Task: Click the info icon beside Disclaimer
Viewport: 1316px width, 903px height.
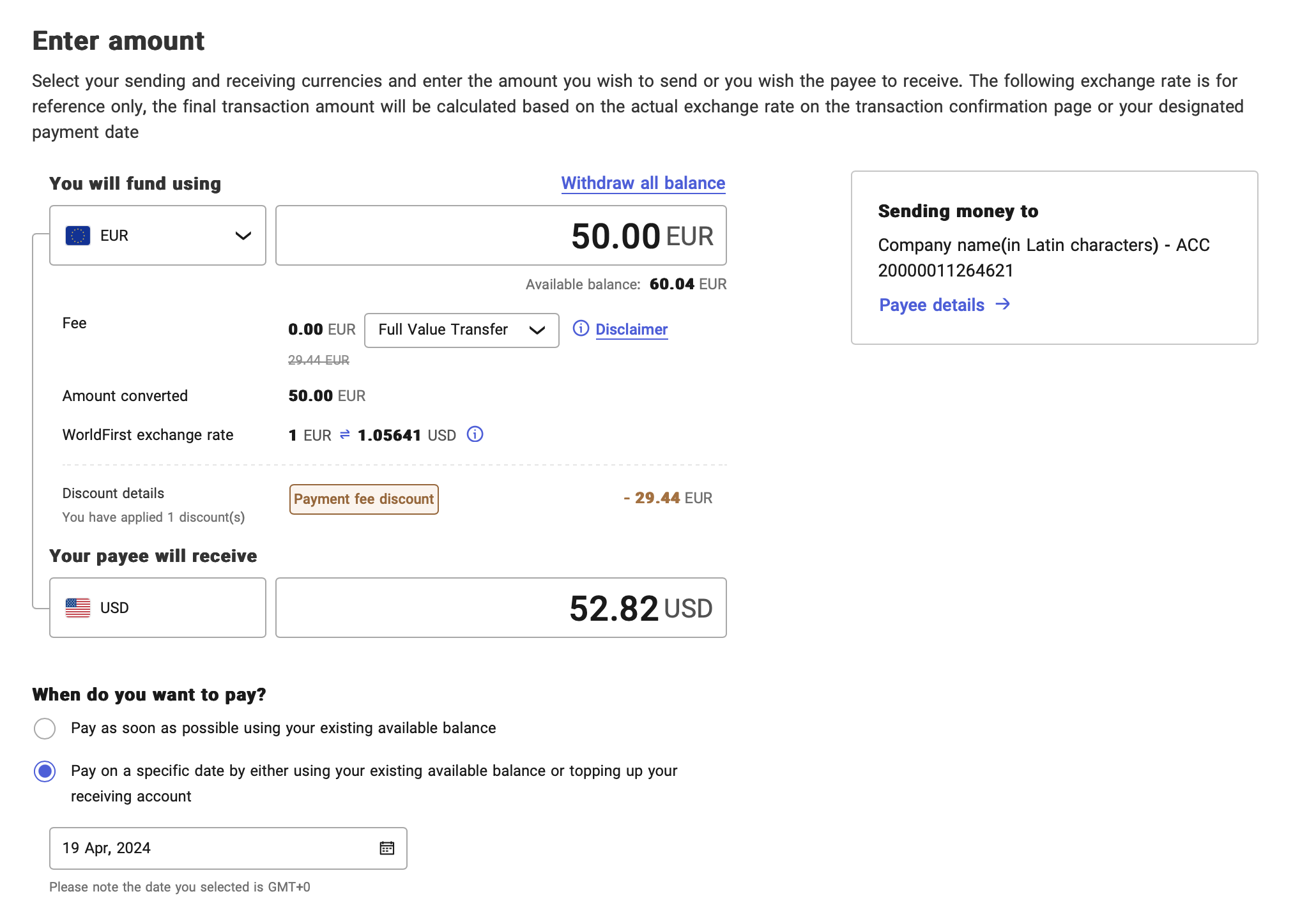Action: click(581, 328)
